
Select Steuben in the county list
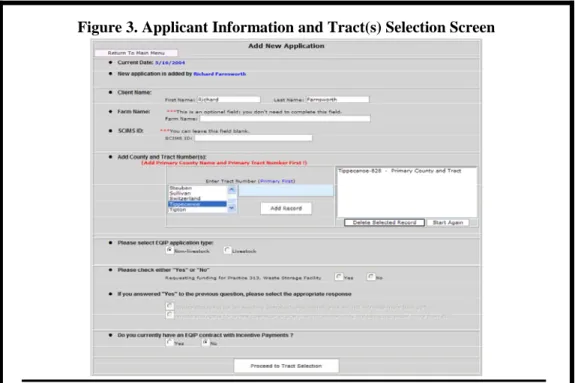[198, 188]
